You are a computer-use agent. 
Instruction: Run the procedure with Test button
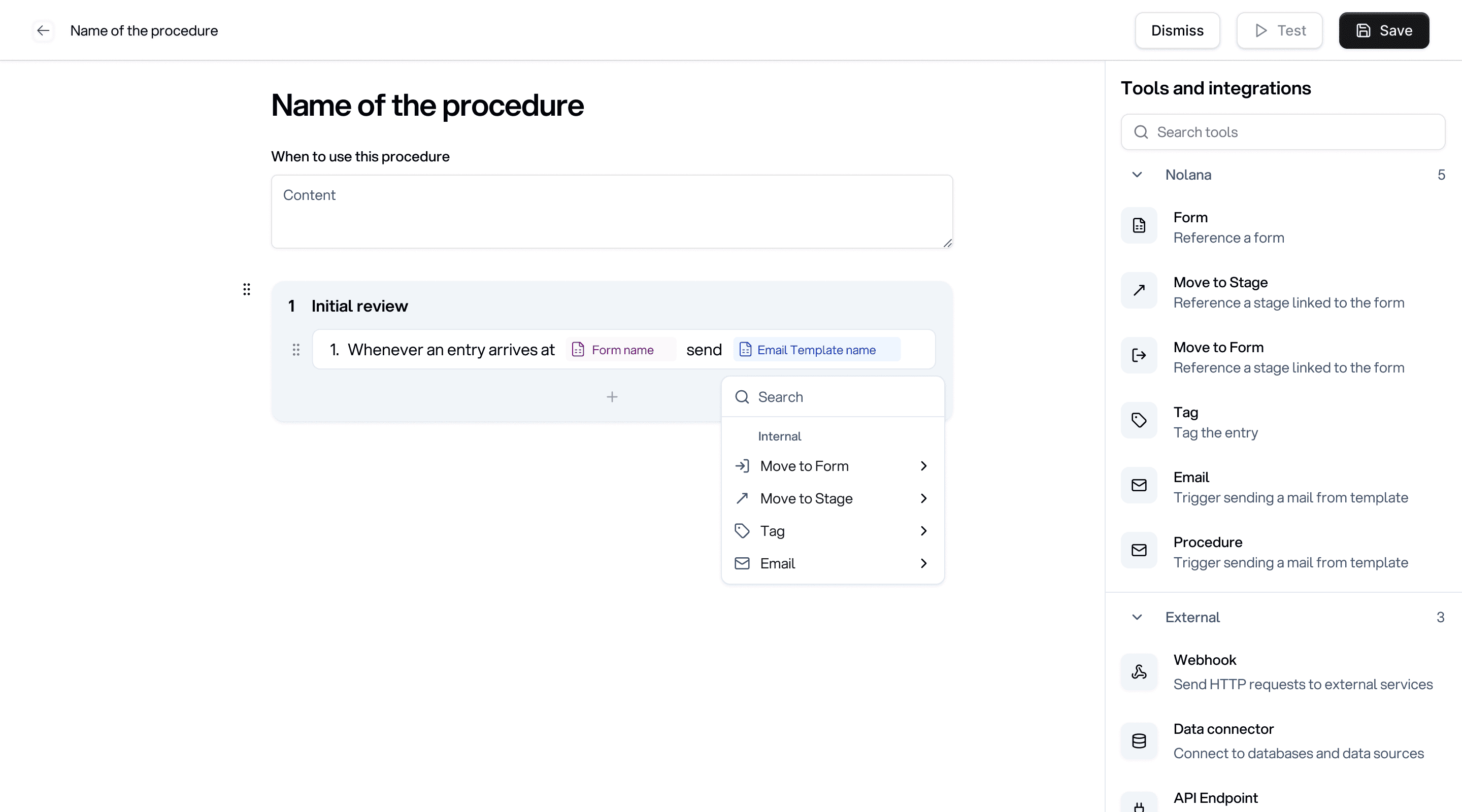1279,30
